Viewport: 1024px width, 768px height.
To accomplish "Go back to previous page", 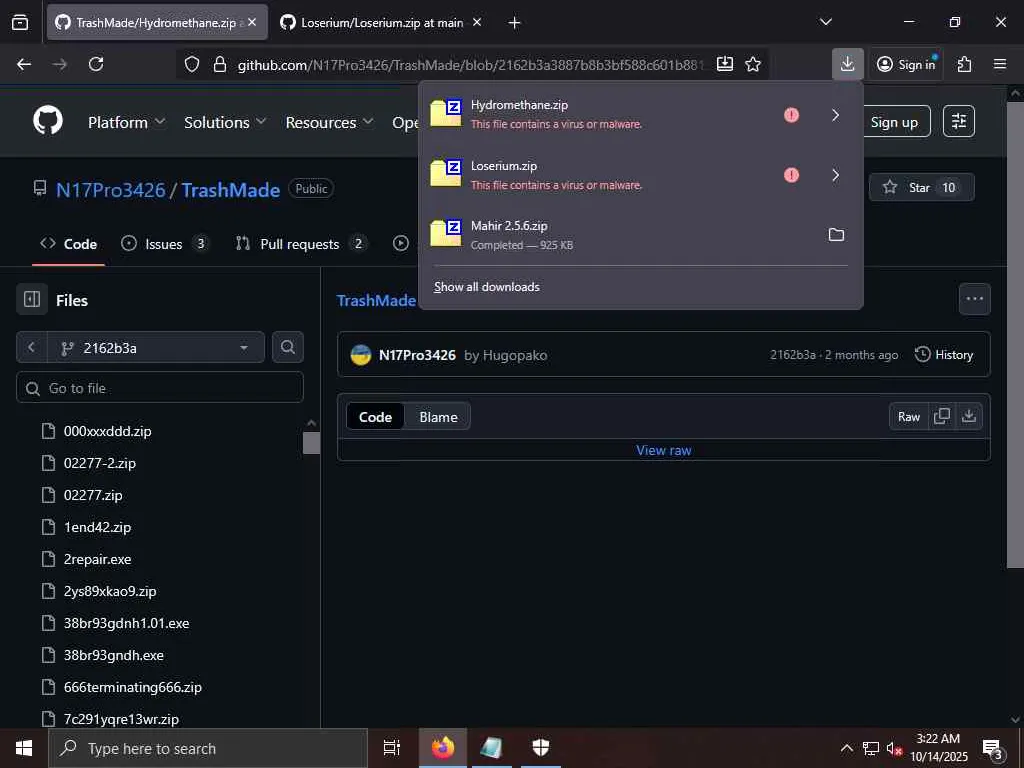I will pos(24,64).
